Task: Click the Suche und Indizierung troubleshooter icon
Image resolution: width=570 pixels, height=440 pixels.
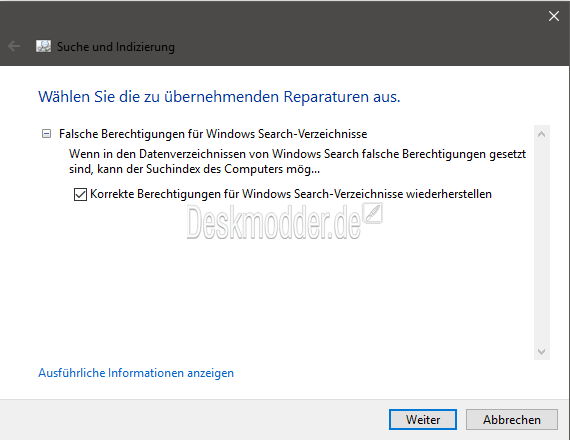Action: point(44,46)
